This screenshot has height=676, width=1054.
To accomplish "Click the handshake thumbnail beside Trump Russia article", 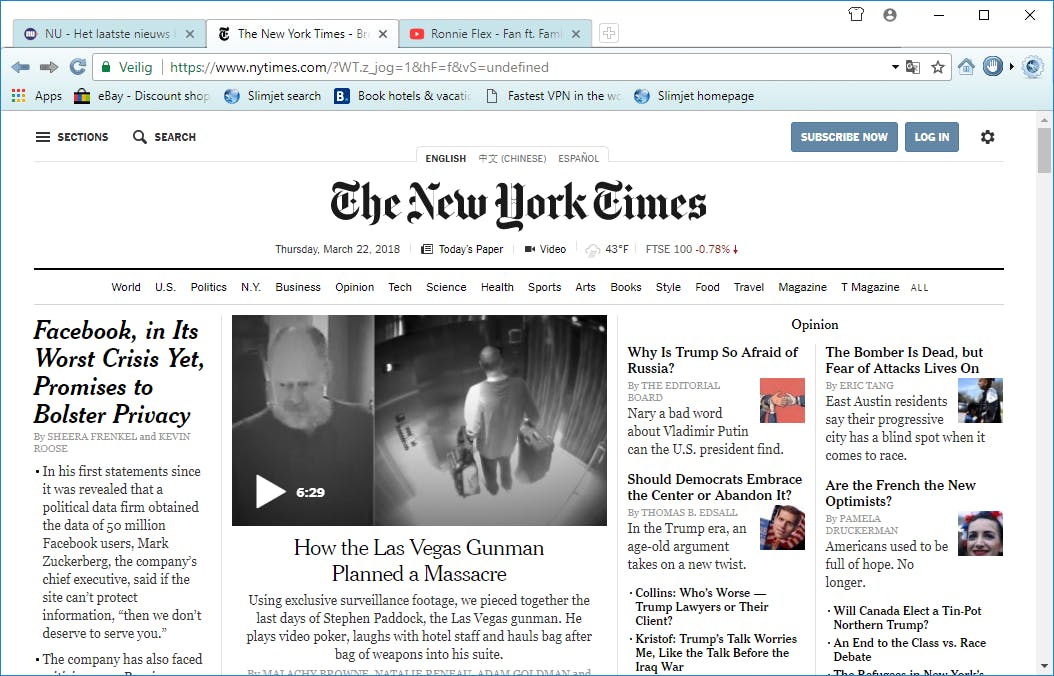I will (782, 400).
